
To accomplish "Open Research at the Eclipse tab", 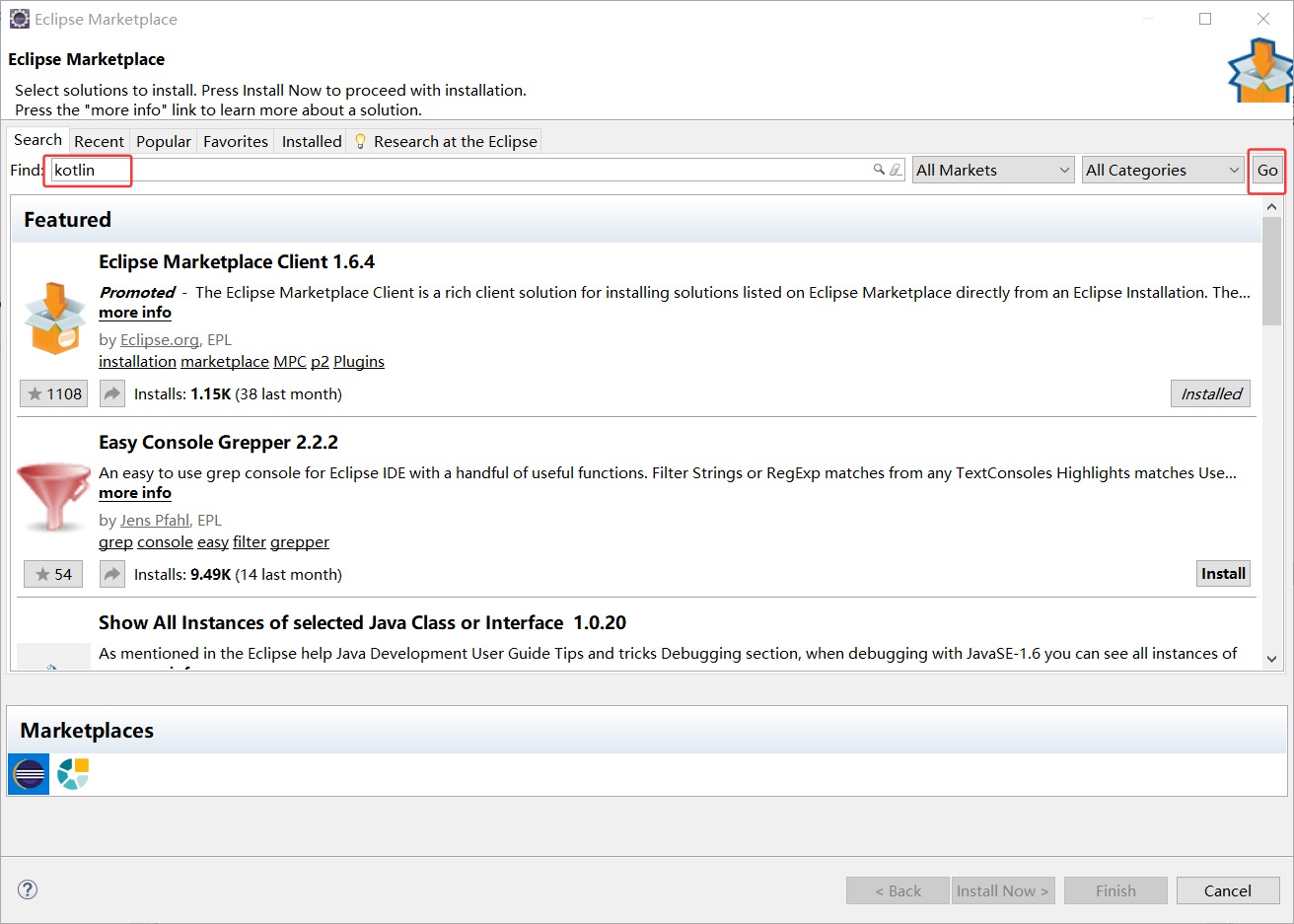I will pyautogui.click(x=445, y=141).
